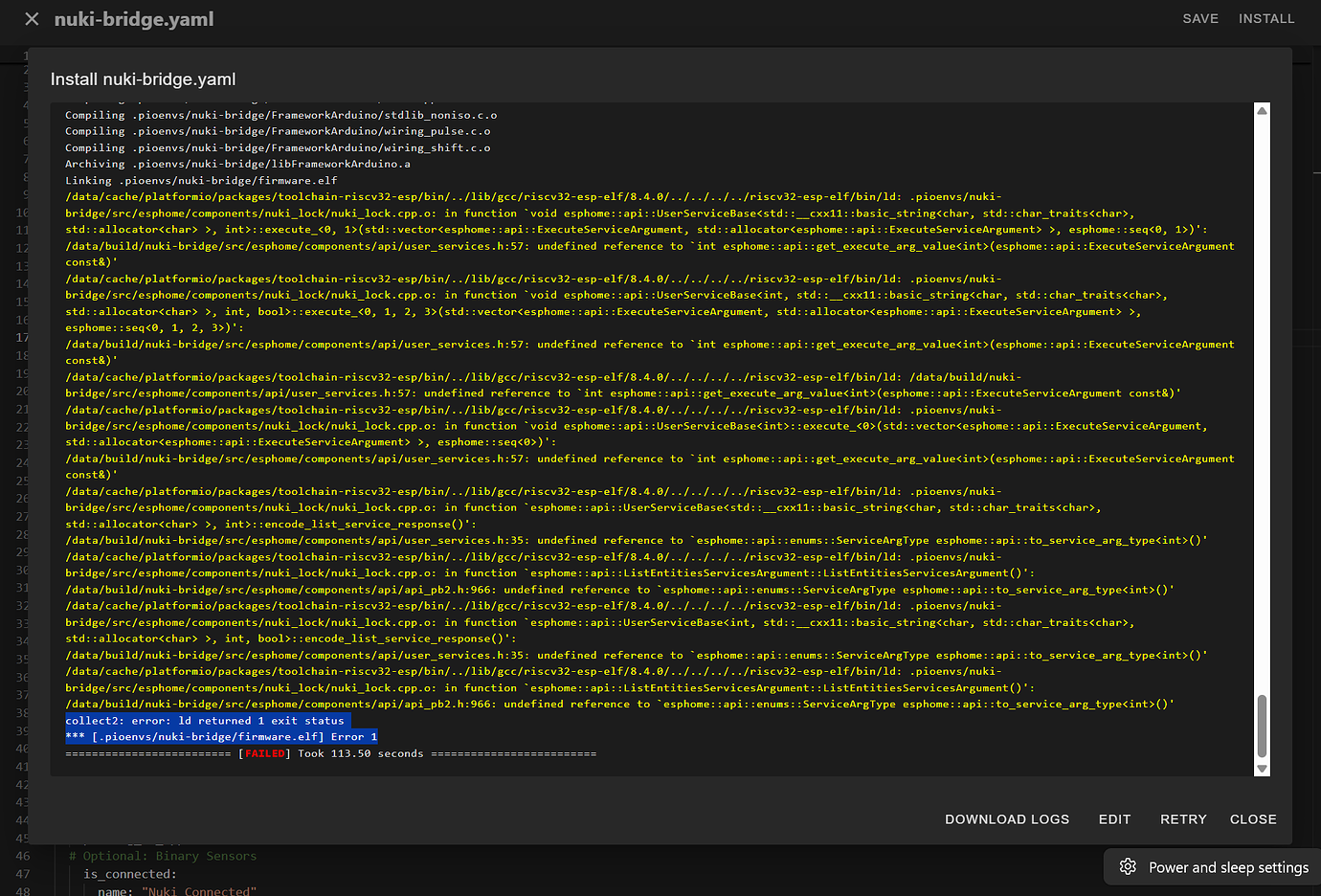Click the log scrollbar thumb
The width and height of the screenshot is (1321, 896).
coord(1262,727)
